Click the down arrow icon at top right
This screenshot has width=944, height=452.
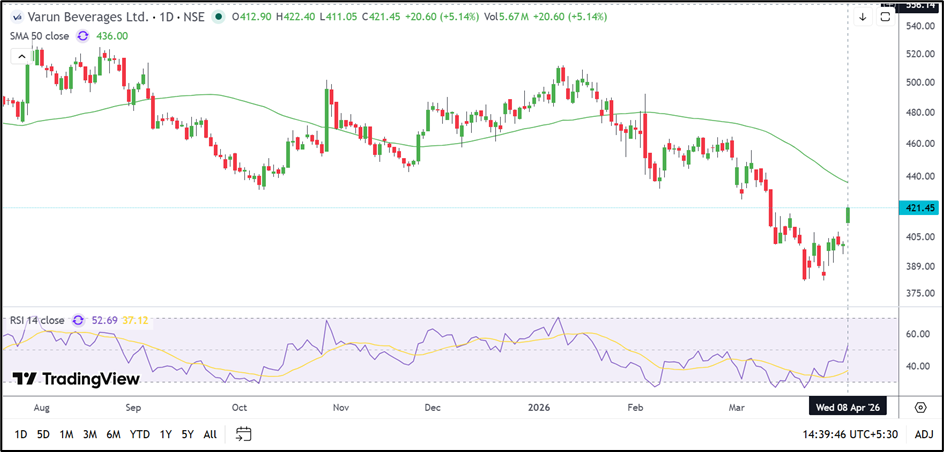click(863, 17)
